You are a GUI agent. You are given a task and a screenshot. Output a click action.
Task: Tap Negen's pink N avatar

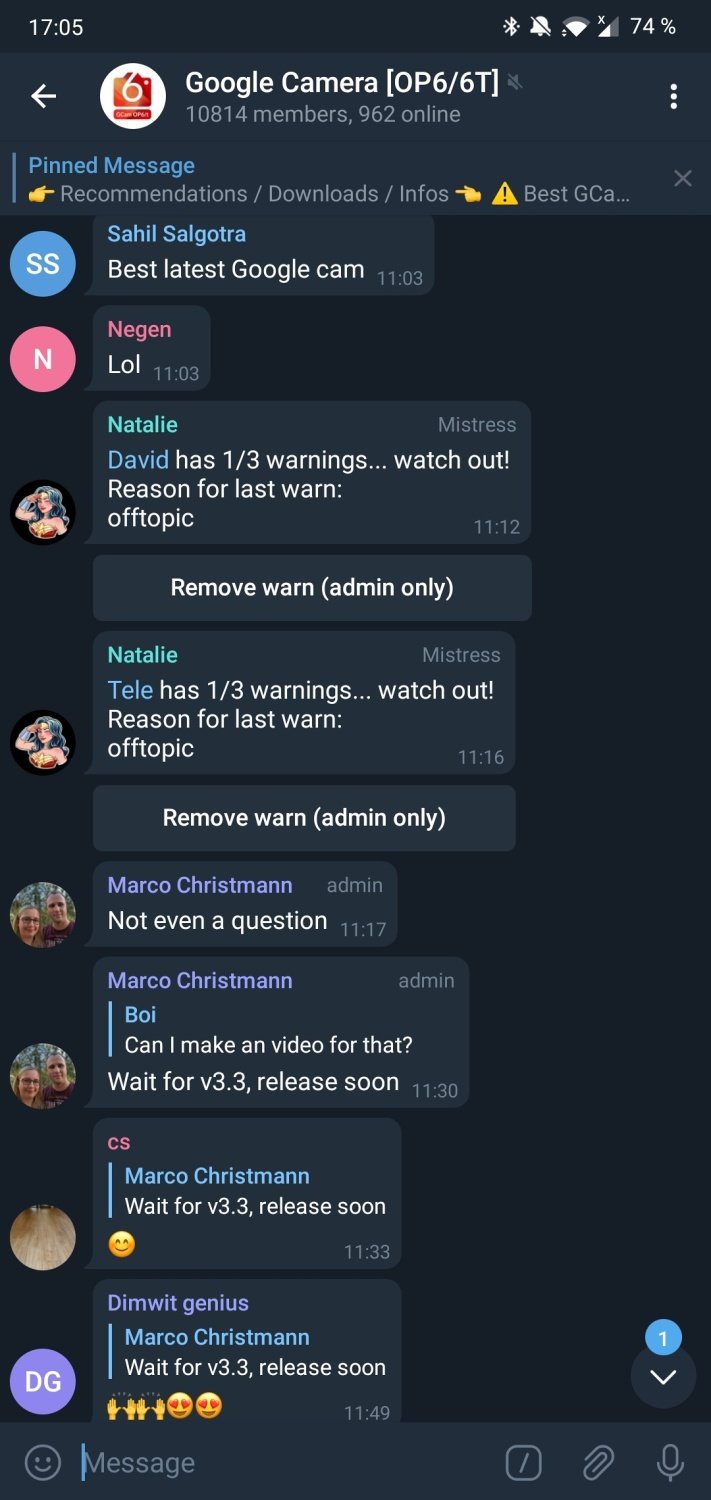pyautogui.click(x=42, y=359)
